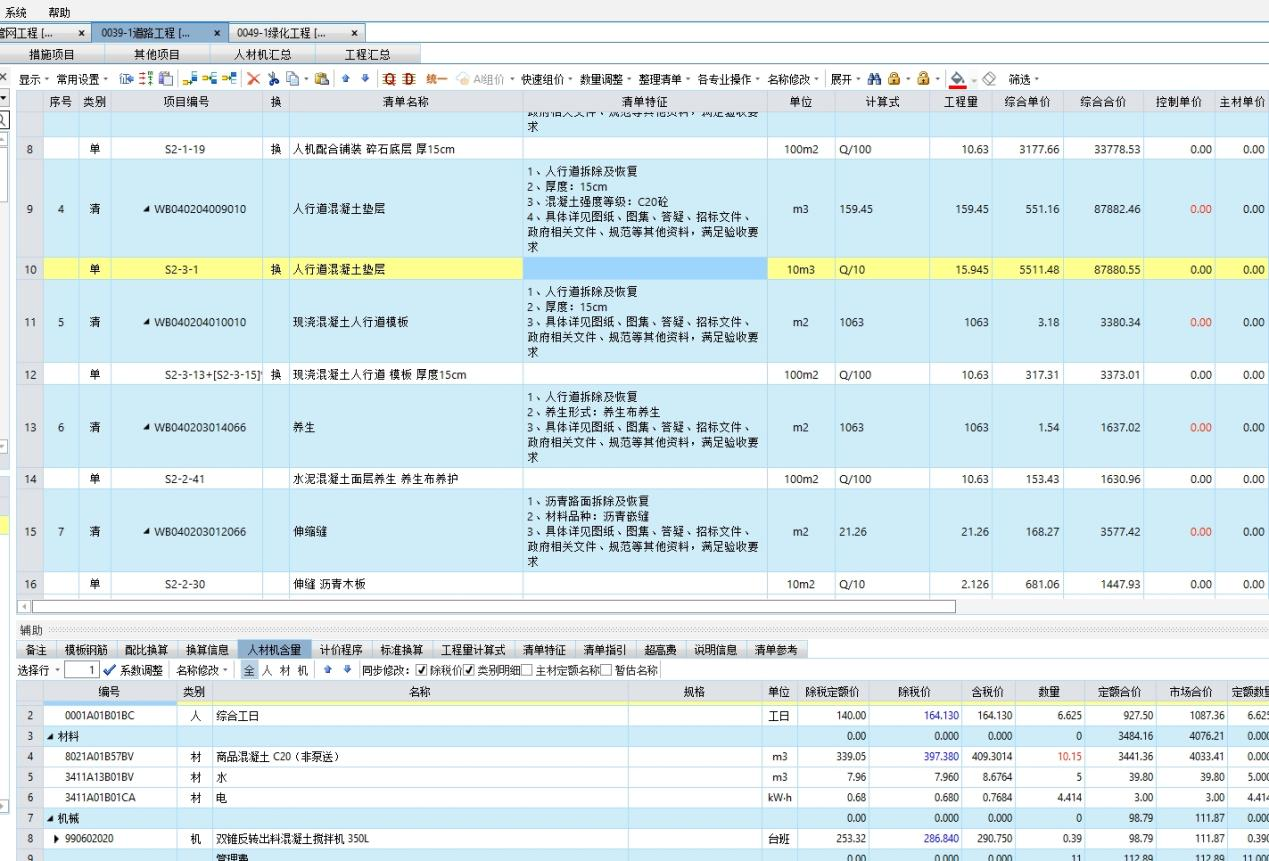The width and height of the screenshot is (1269, 861).
Task: Open the 快速组价 dropdown
Action: 547,78
